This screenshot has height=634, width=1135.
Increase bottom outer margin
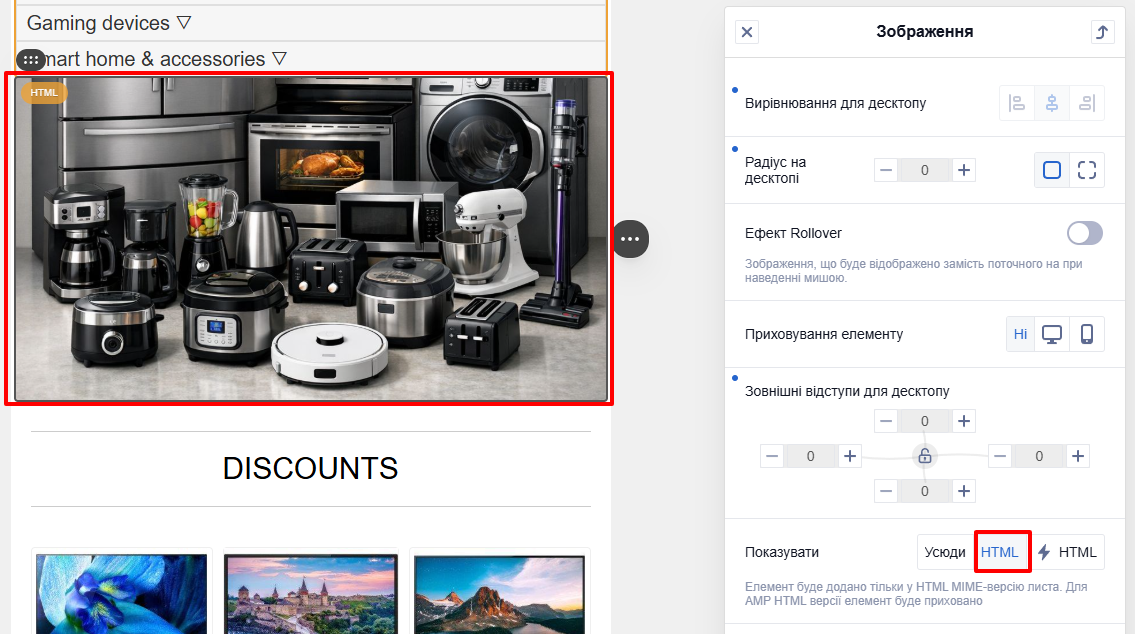click(x=963, y=491)
